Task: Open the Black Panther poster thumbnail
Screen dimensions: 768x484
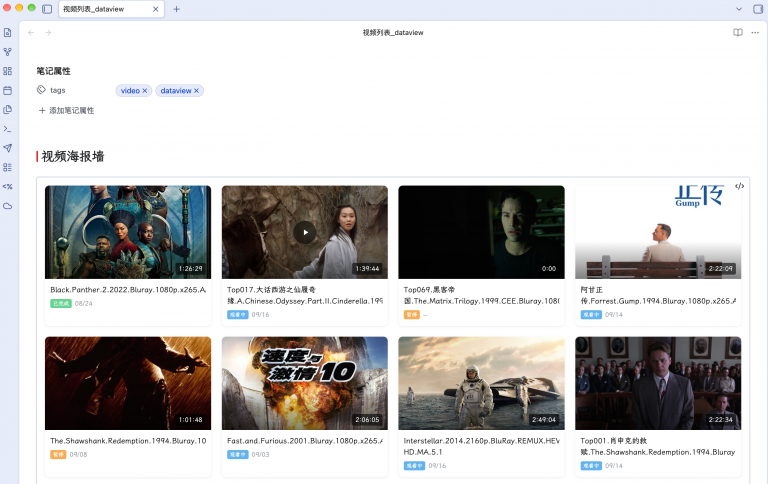Action: pos(128,232)
